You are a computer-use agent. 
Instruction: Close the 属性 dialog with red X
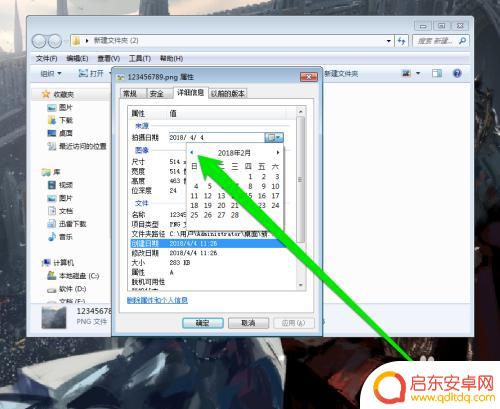click(309, 77)
